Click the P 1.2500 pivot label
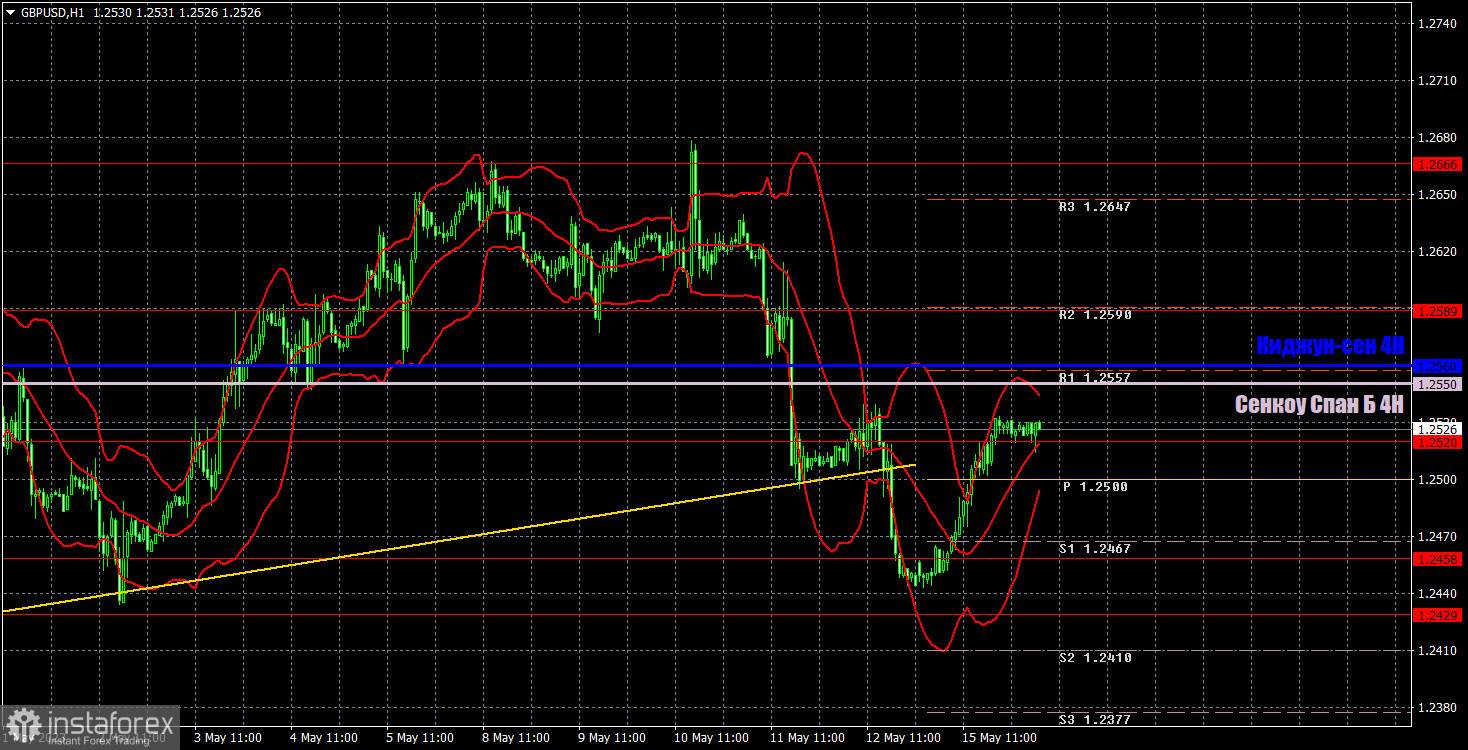 [x=1095, y=487]
